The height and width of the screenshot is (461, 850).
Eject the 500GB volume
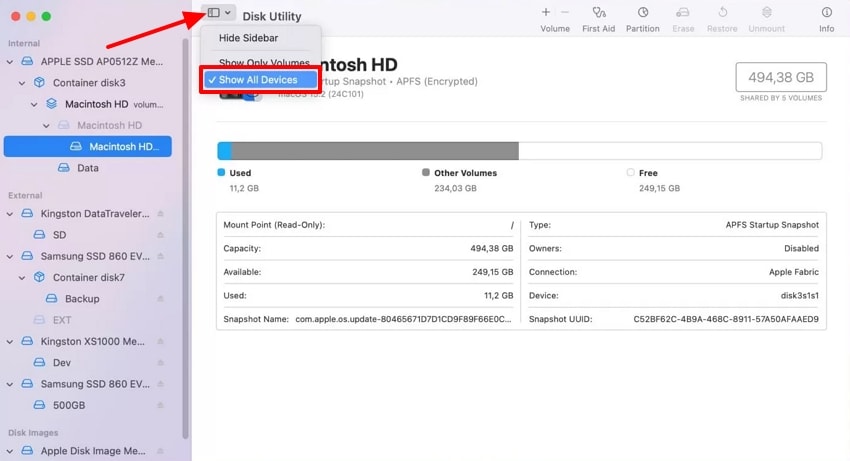(160, 405)
